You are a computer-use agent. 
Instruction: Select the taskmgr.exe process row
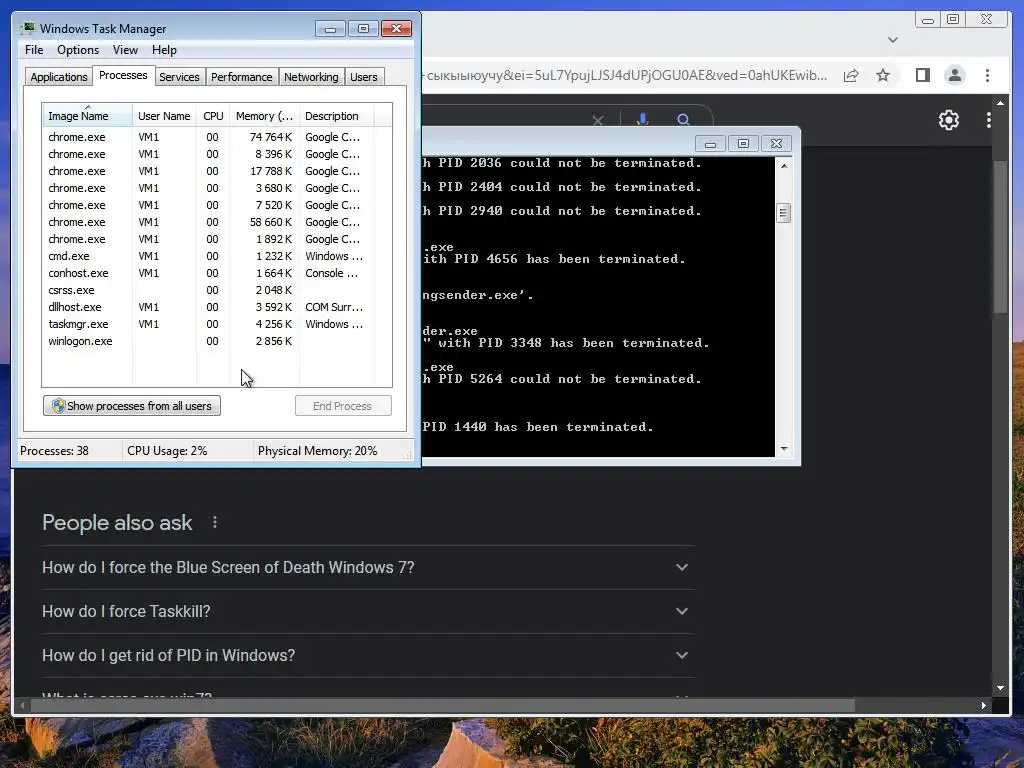click(217, 324)
